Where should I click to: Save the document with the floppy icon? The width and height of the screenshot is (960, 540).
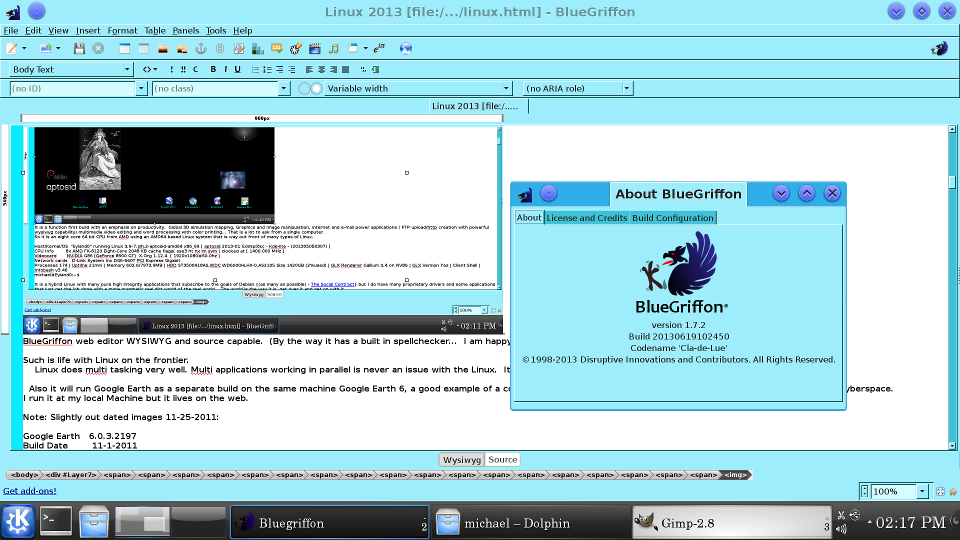point(79,48)
